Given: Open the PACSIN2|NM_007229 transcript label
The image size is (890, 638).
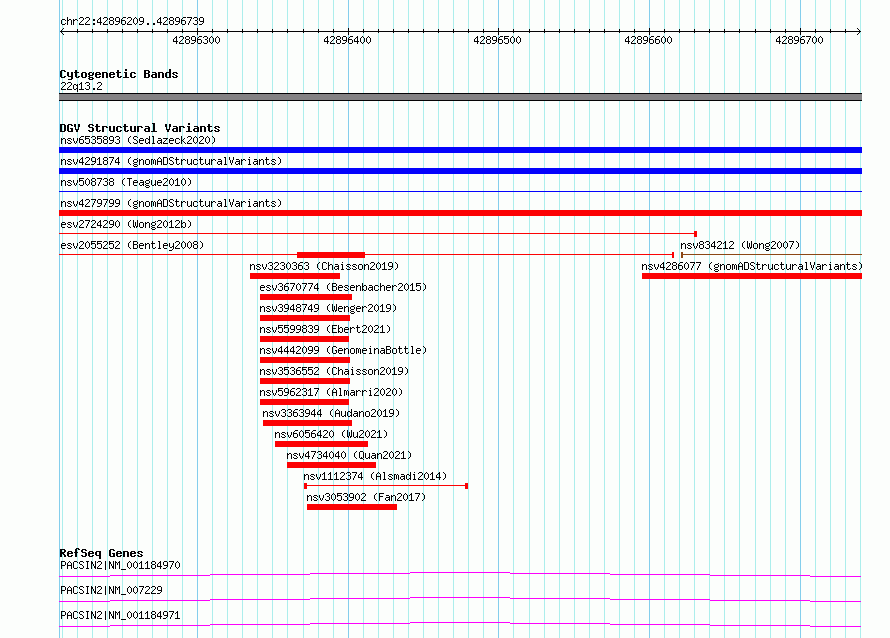Looking at the screenshot, I should pyautogui.click(x=111, y=590).
